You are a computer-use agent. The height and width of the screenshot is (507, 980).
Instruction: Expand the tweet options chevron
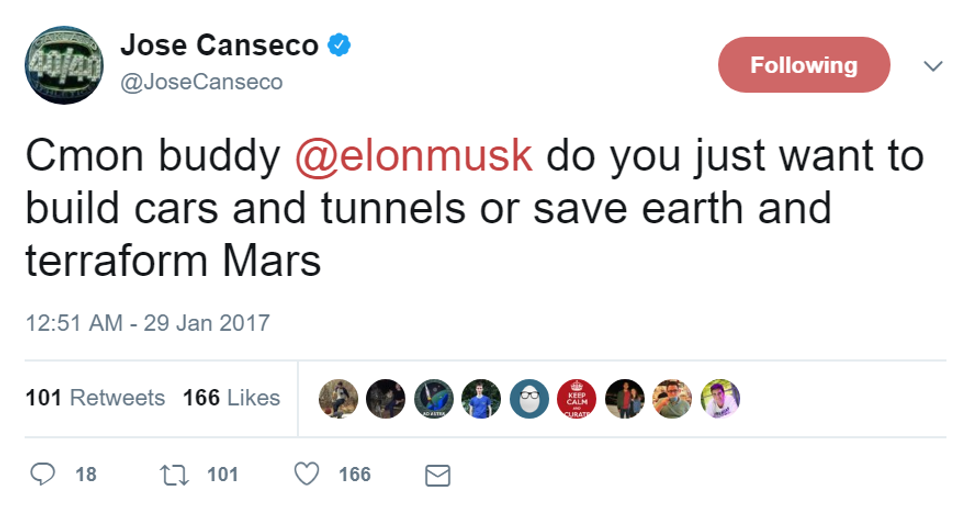932,66
